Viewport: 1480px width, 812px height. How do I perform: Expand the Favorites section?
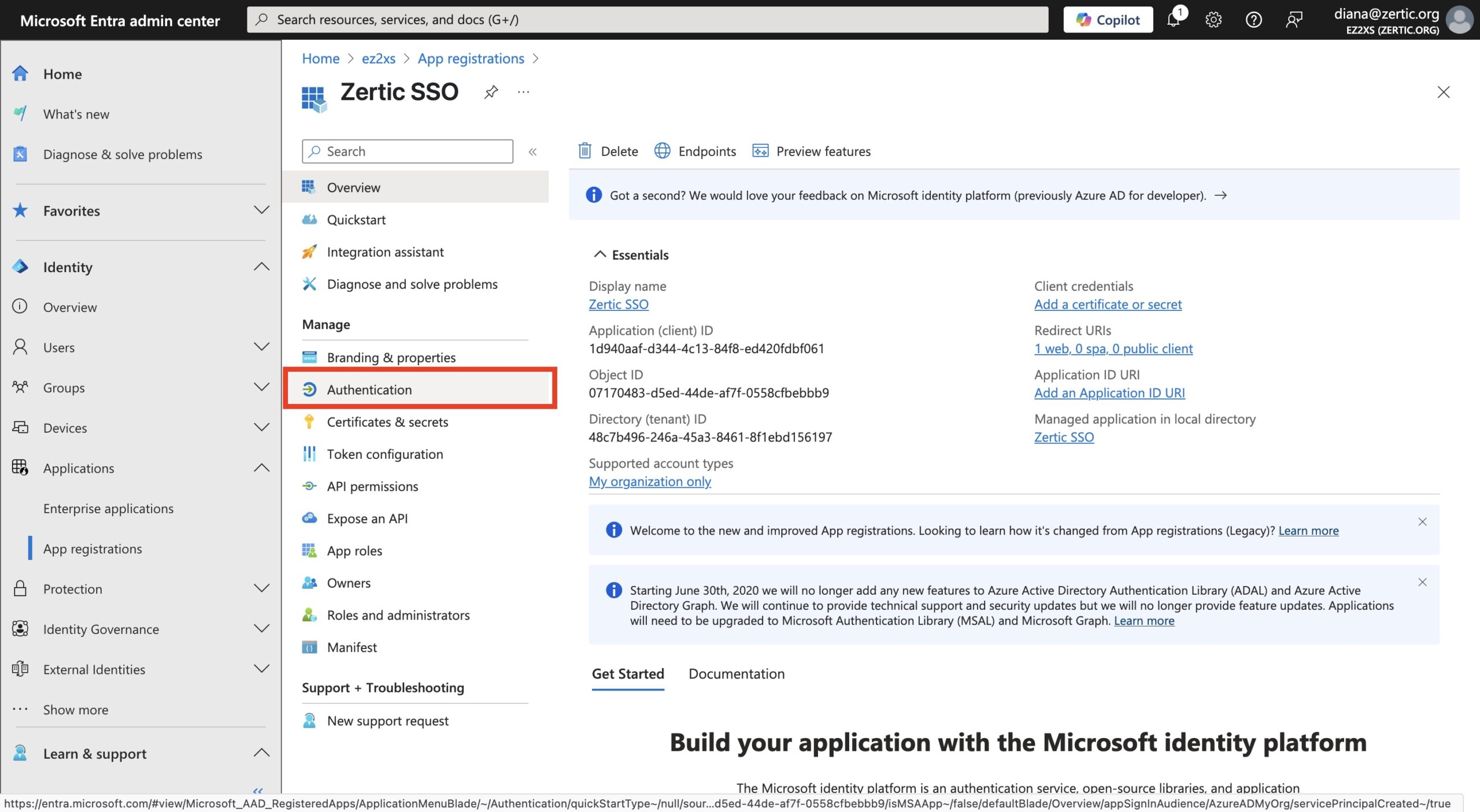[261, 210]
